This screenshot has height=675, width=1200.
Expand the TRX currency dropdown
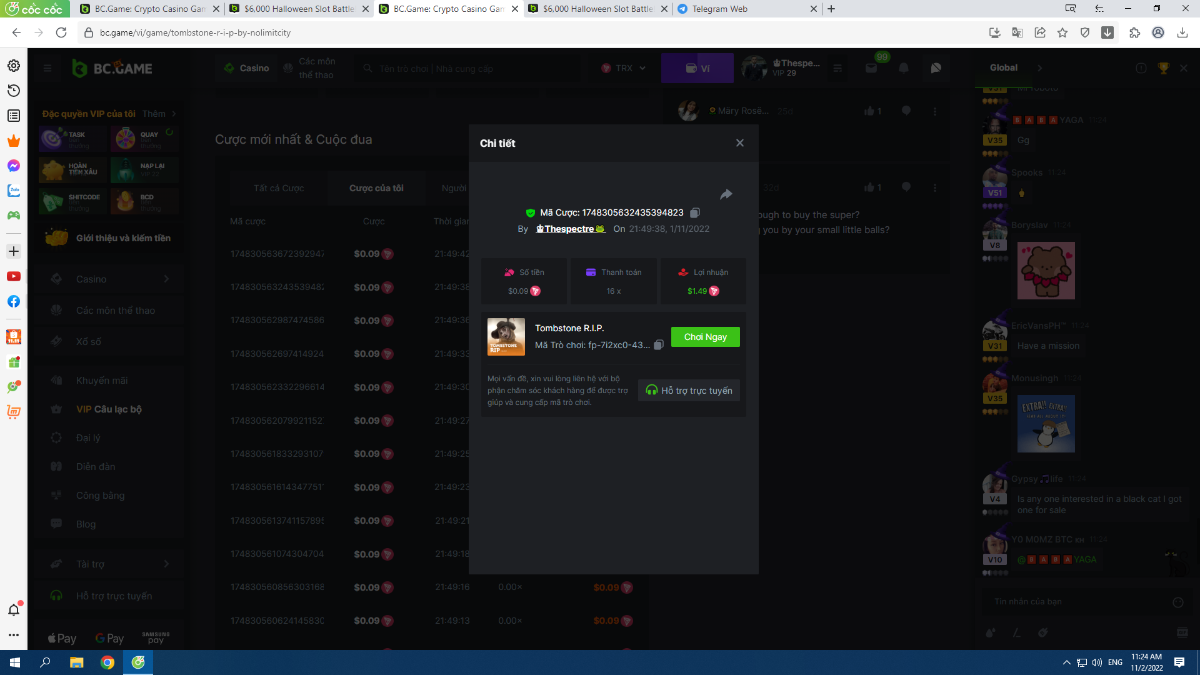624,68
